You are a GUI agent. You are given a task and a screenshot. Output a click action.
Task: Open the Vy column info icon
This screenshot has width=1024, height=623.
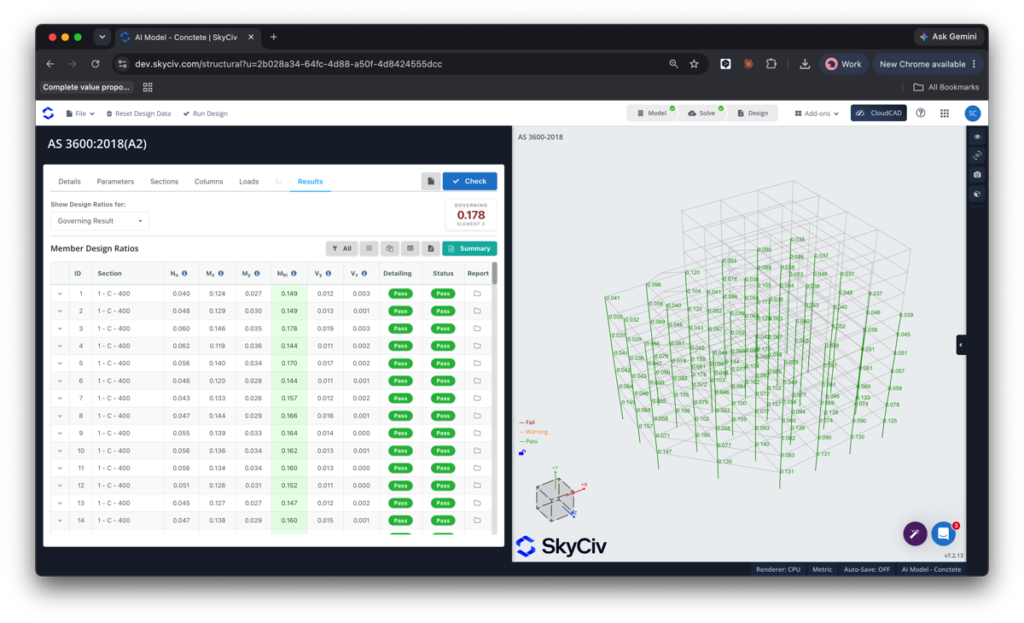pyautogui.click(x=328, y=274)
